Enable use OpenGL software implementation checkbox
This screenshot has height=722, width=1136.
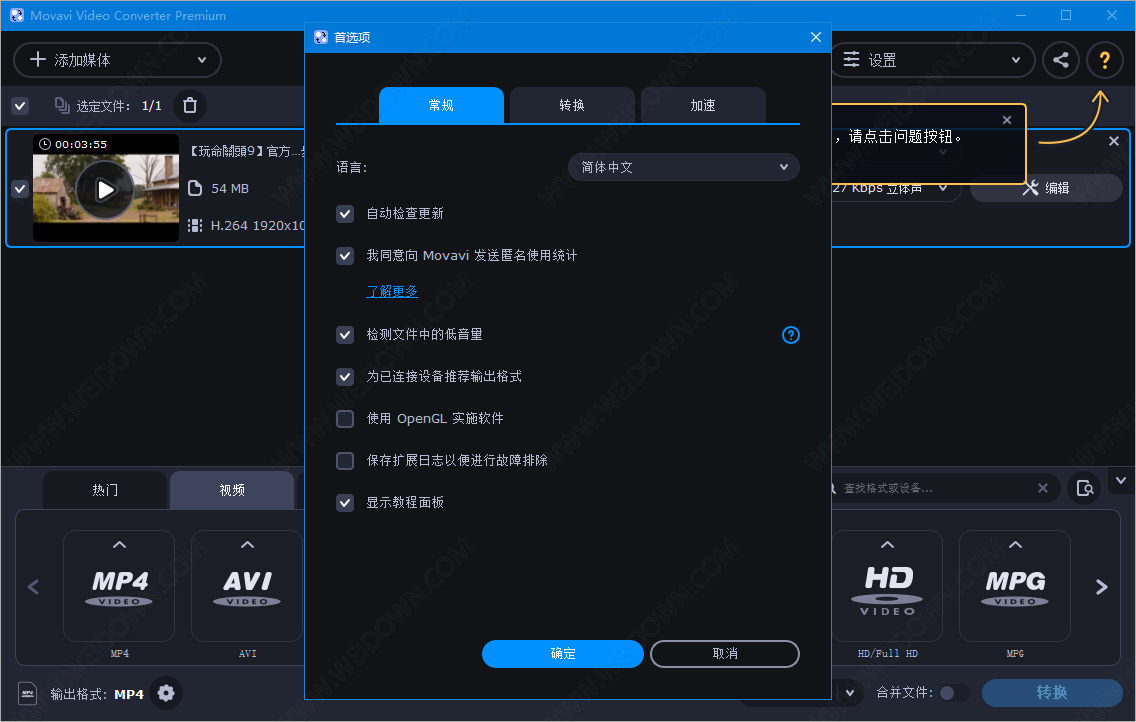345,419
